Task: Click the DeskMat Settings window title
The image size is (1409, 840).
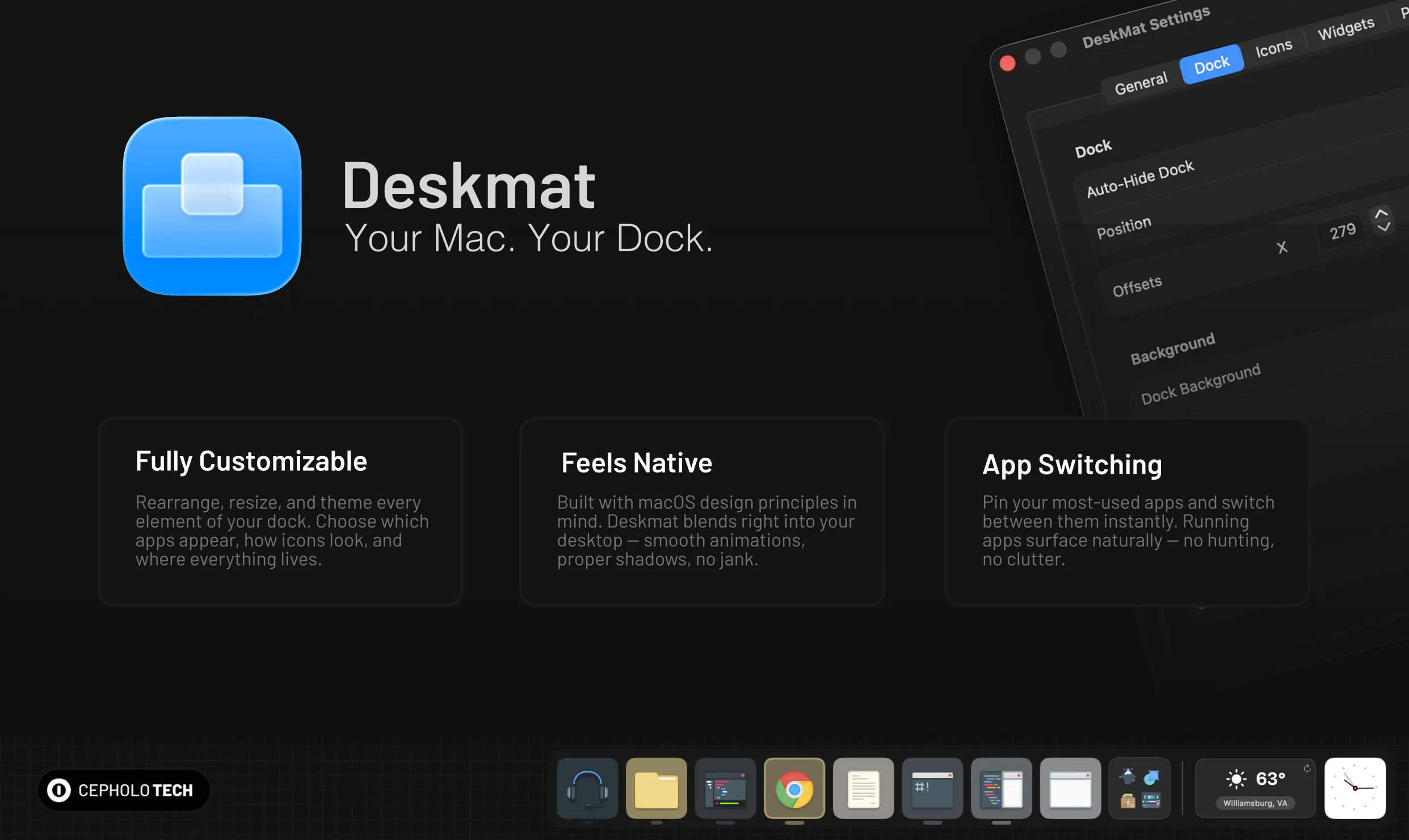Action: click(1146, 27)
